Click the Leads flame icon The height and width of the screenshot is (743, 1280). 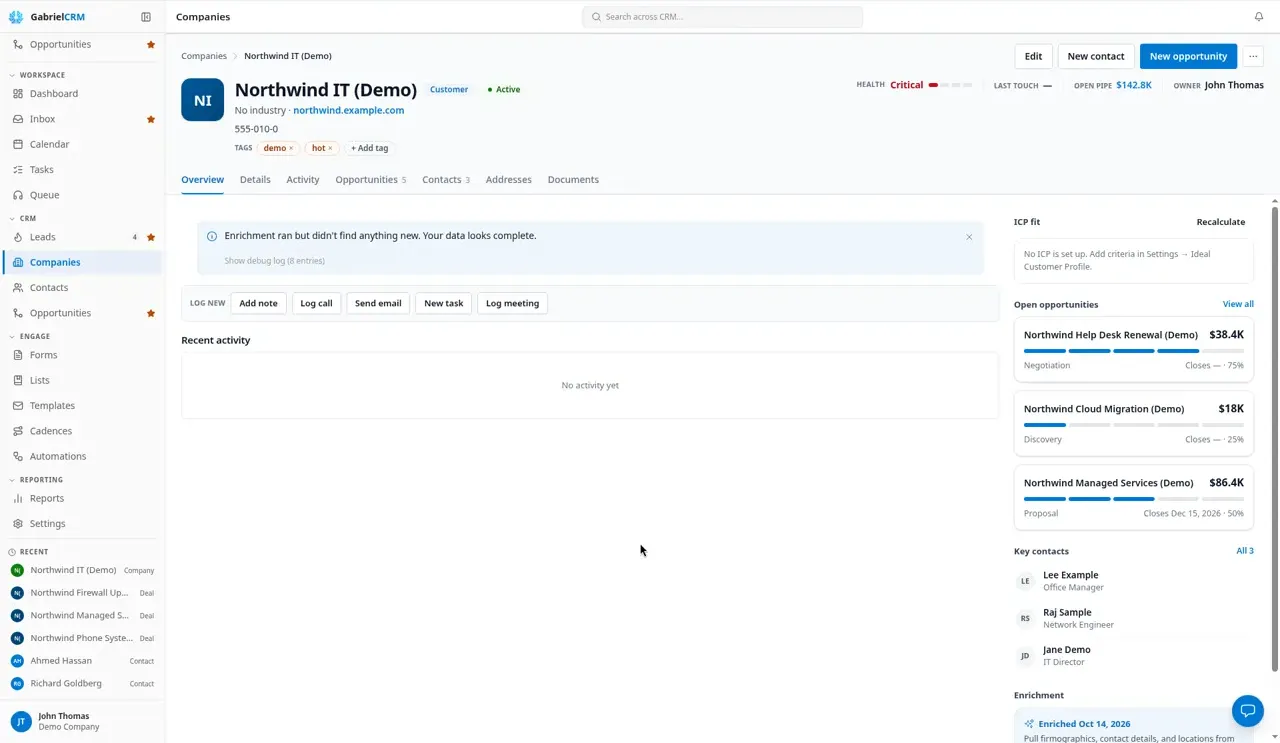18,237
